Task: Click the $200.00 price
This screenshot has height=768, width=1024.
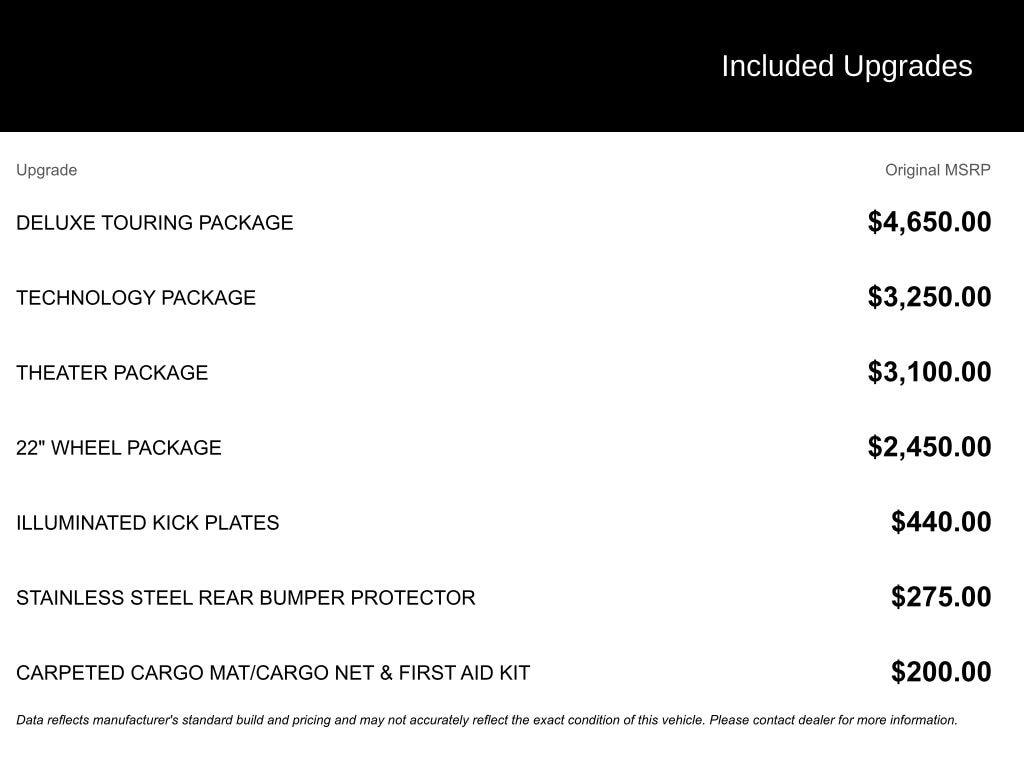Action: pos(941,672)
